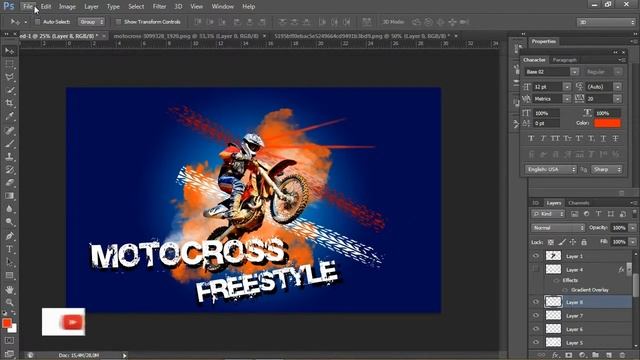
Task: Open the Filter menu
Action: pyautogui.click(x=159, y=7)
